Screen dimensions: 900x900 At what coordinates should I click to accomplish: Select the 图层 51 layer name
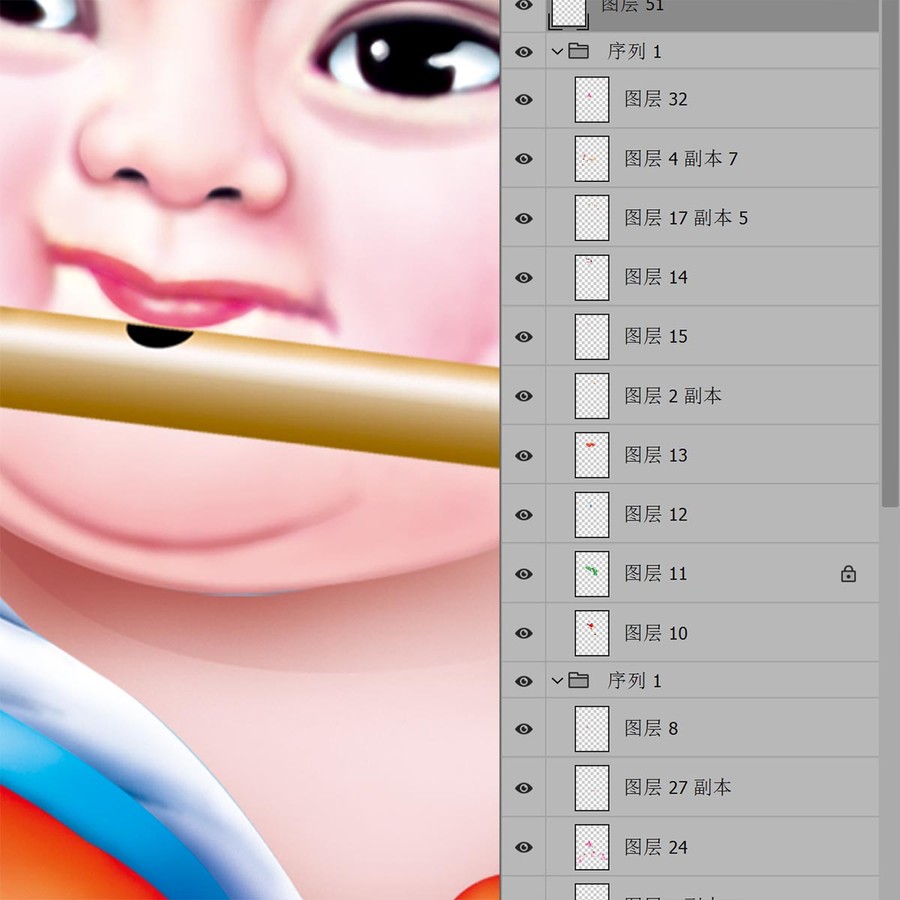633,6
